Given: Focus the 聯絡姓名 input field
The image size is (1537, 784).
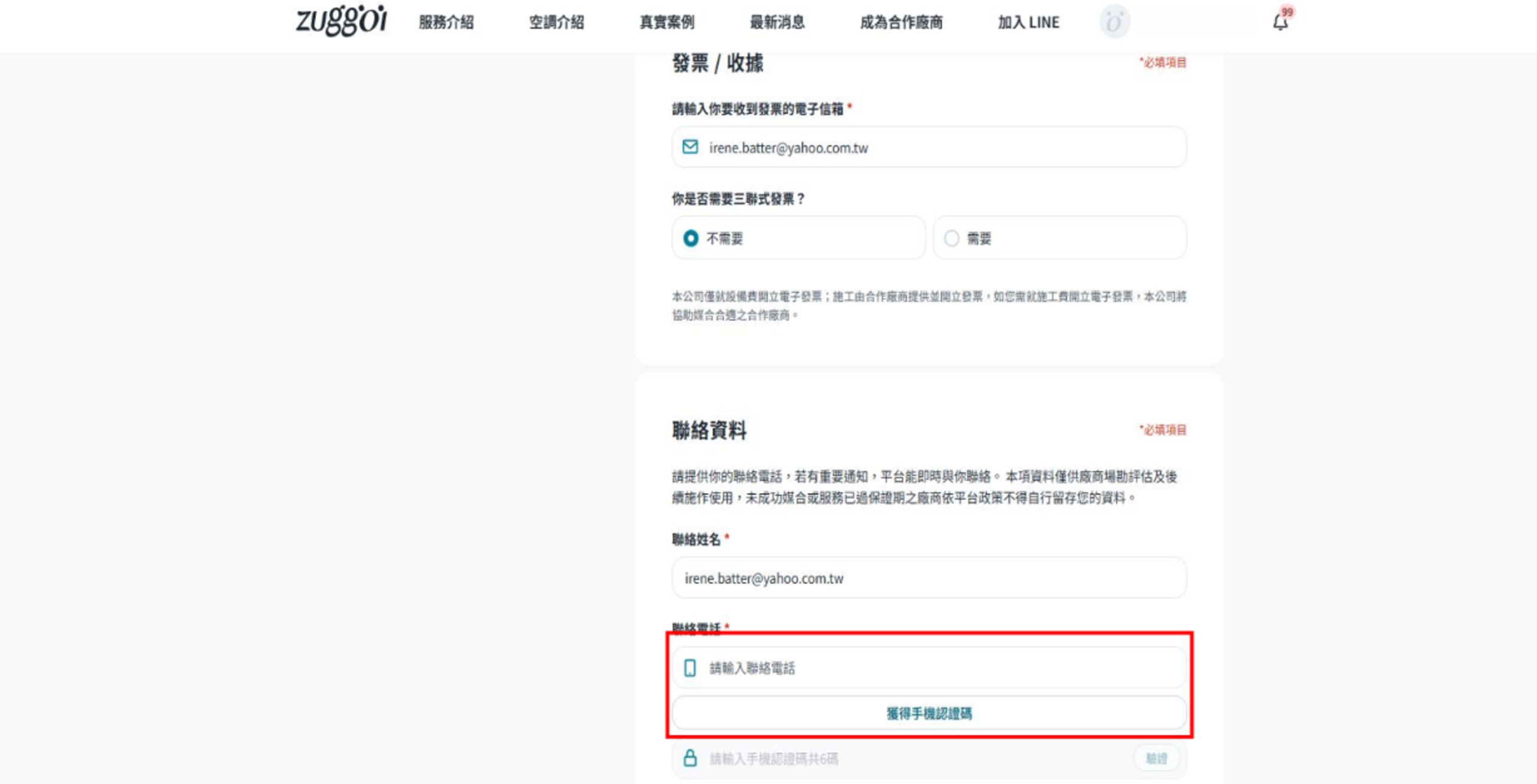Looking at the screenshot, I should [929, 577].
